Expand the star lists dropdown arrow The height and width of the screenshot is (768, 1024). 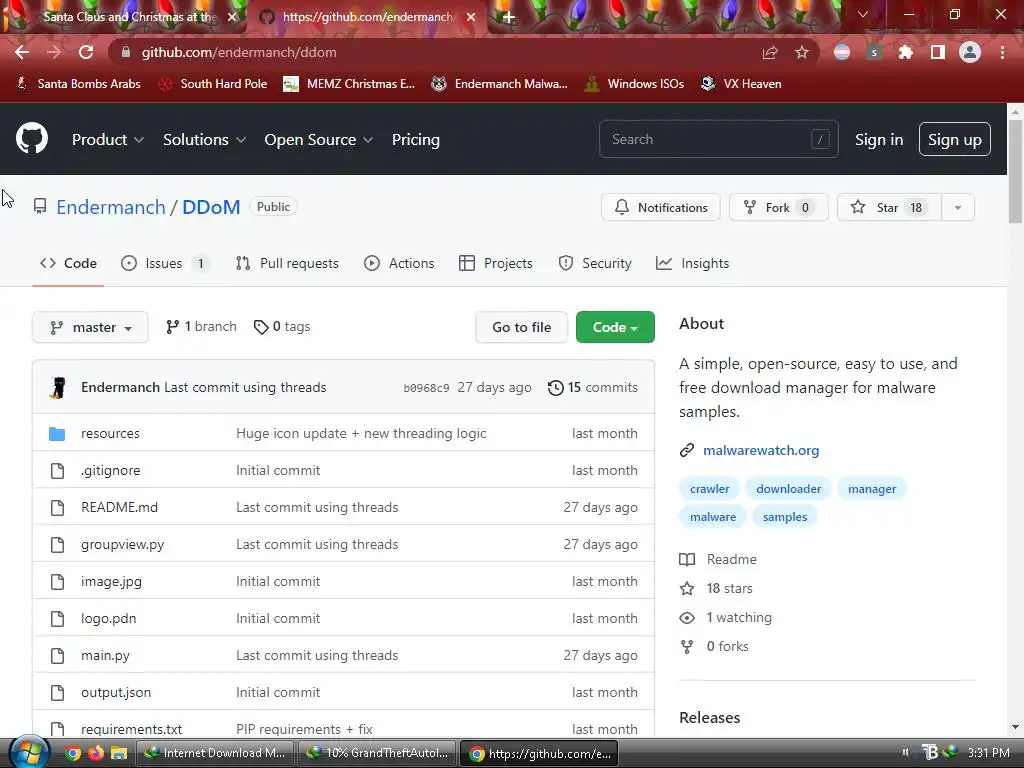tap(958, 208)
